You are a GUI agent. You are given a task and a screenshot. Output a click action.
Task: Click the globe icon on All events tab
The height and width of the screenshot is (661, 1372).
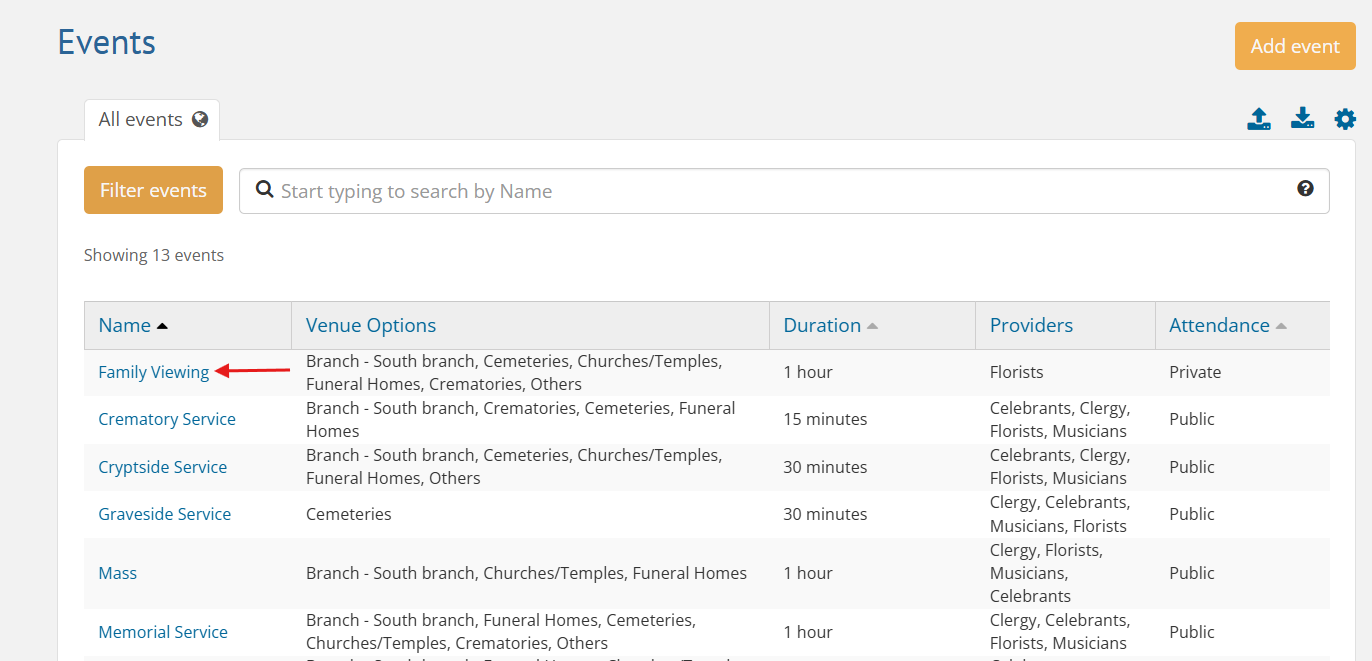pos(200,119)
